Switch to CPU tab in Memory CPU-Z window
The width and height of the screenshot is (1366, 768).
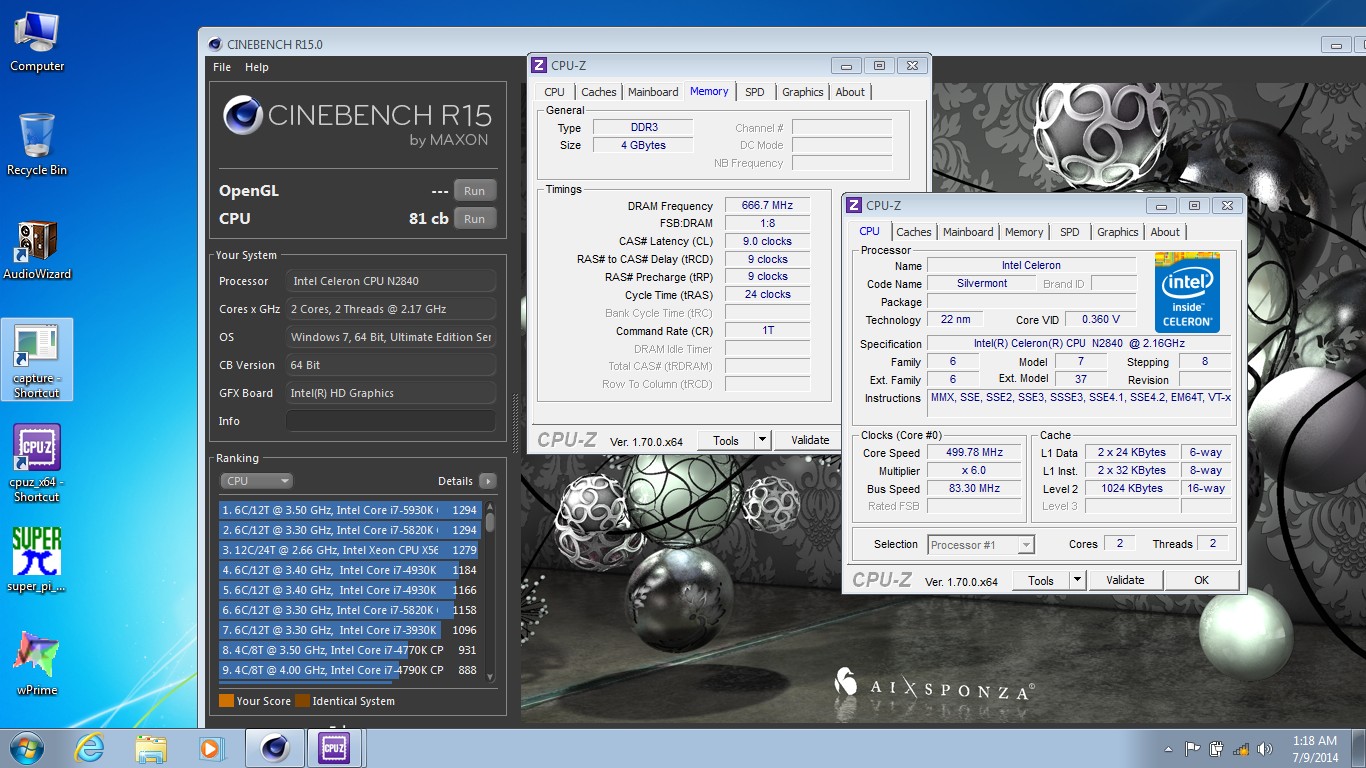pos(554,92)
